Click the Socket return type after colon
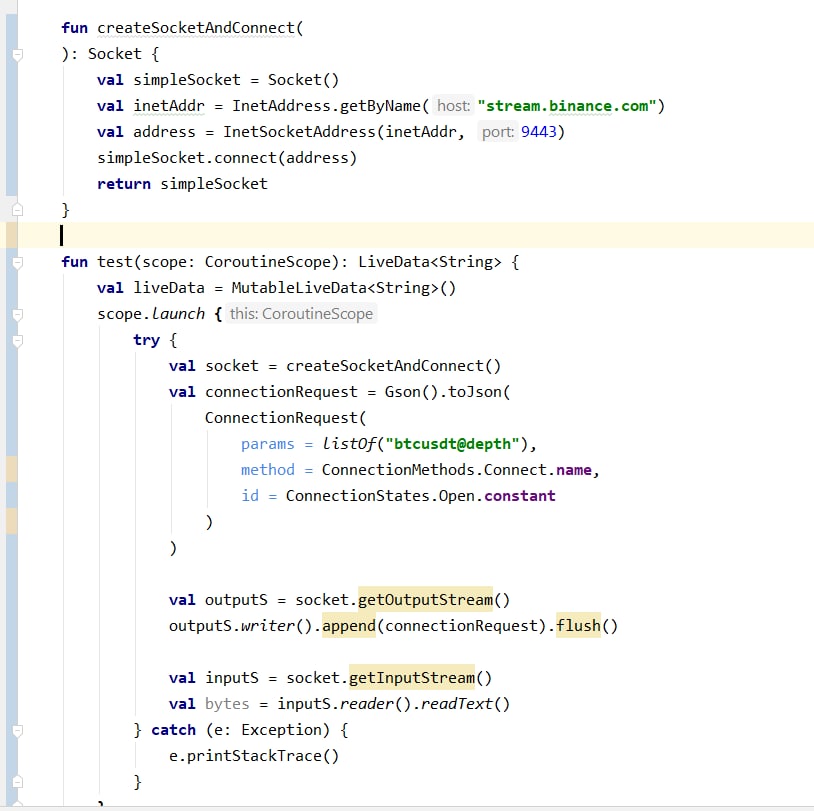This screenshot has height=811, width=814. pos(115,54)
